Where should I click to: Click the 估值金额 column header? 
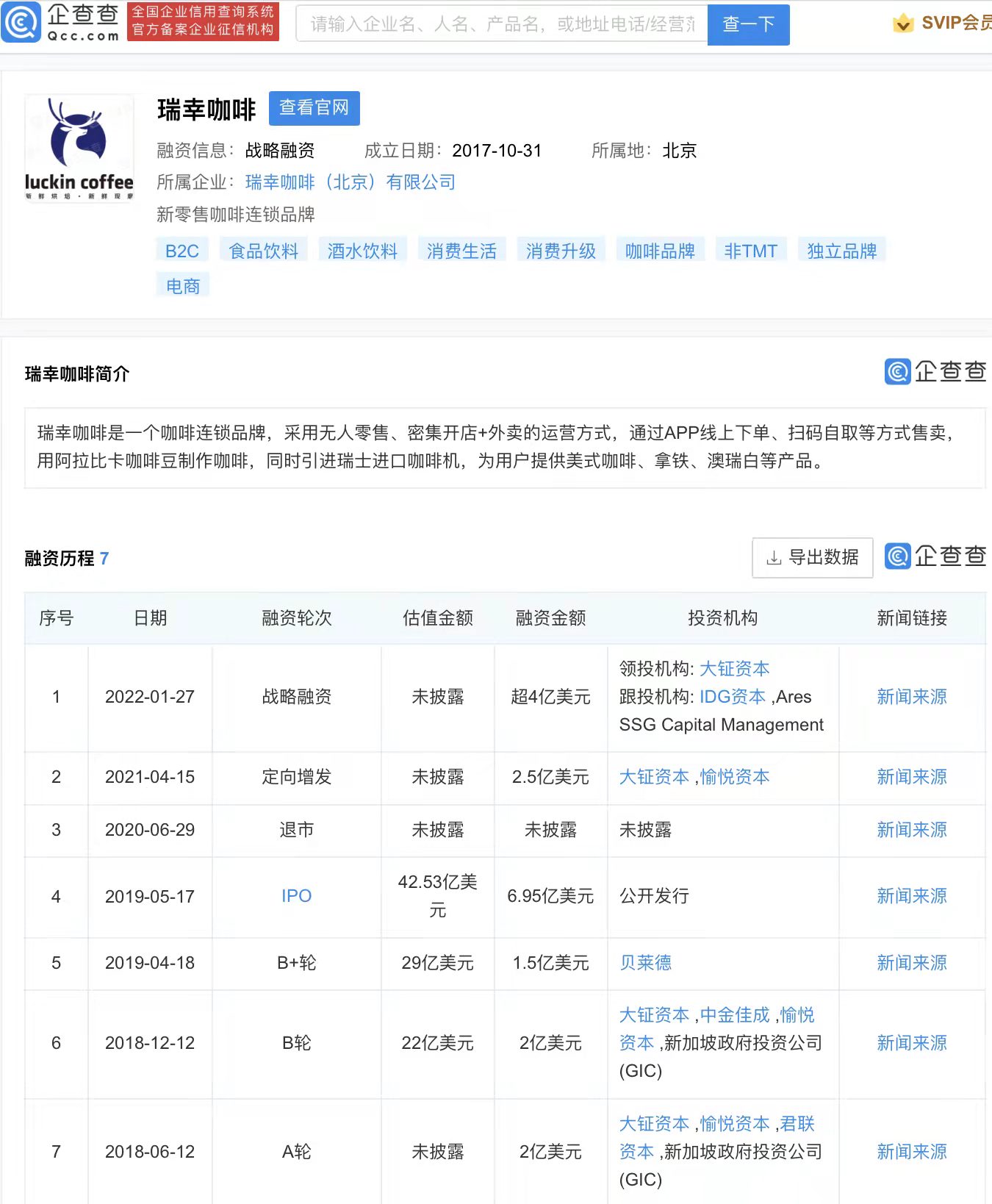click(438, 618)
